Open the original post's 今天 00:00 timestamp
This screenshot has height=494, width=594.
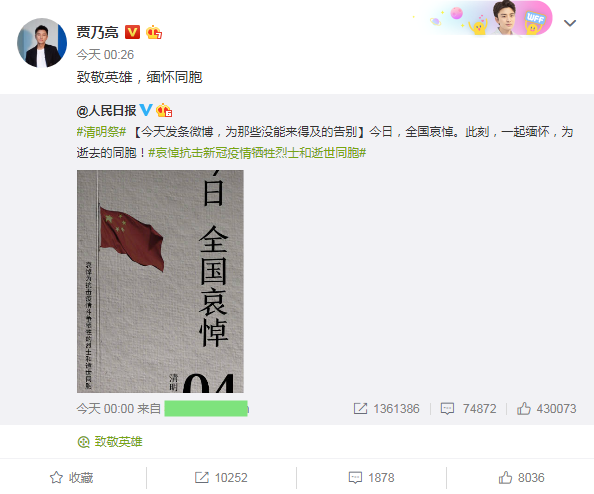[x=105, y=409]
